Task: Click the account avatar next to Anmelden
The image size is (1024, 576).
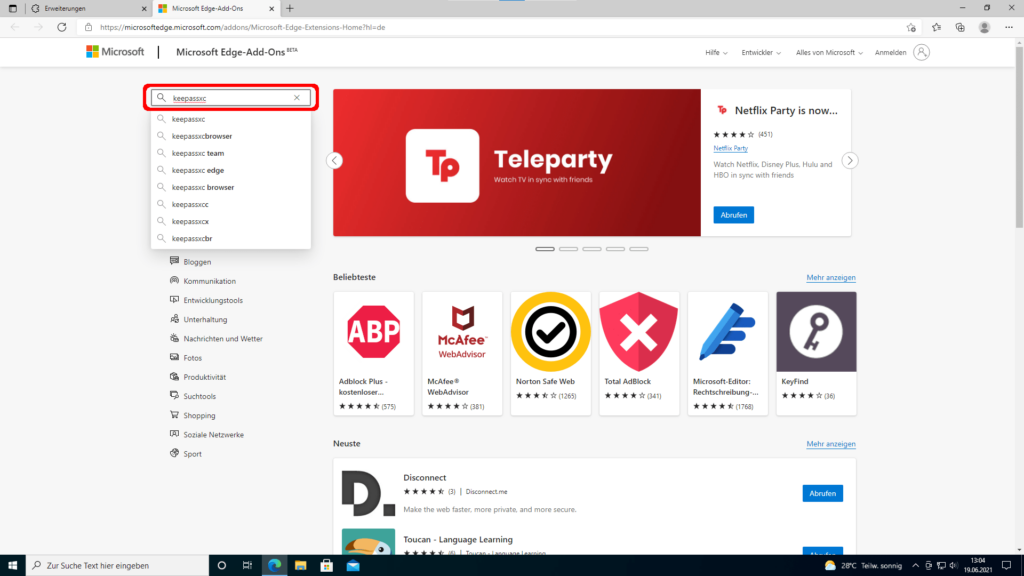Action: point(921,52)
